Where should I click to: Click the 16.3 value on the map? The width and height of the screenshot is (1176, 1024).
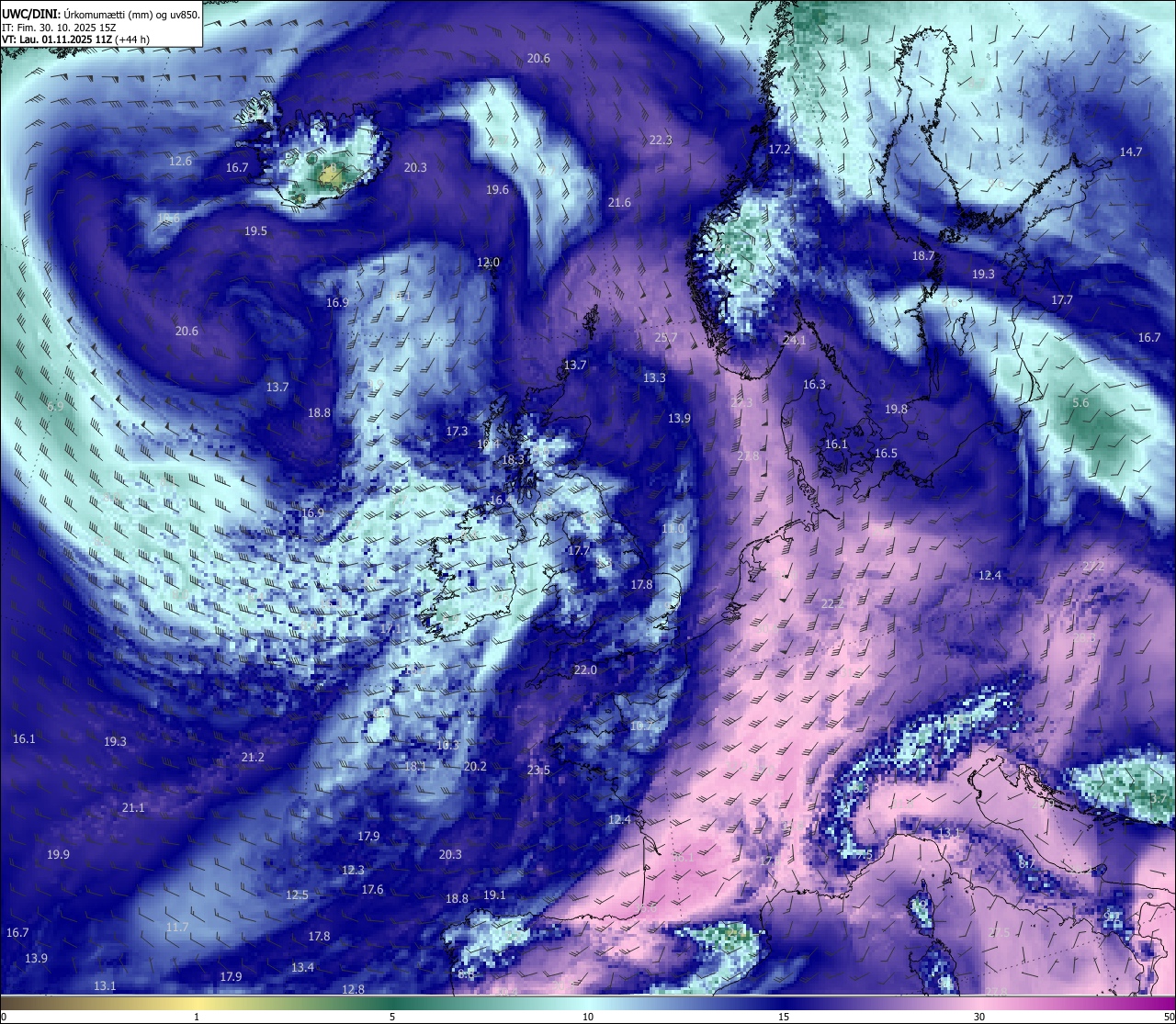coord(814,384)
